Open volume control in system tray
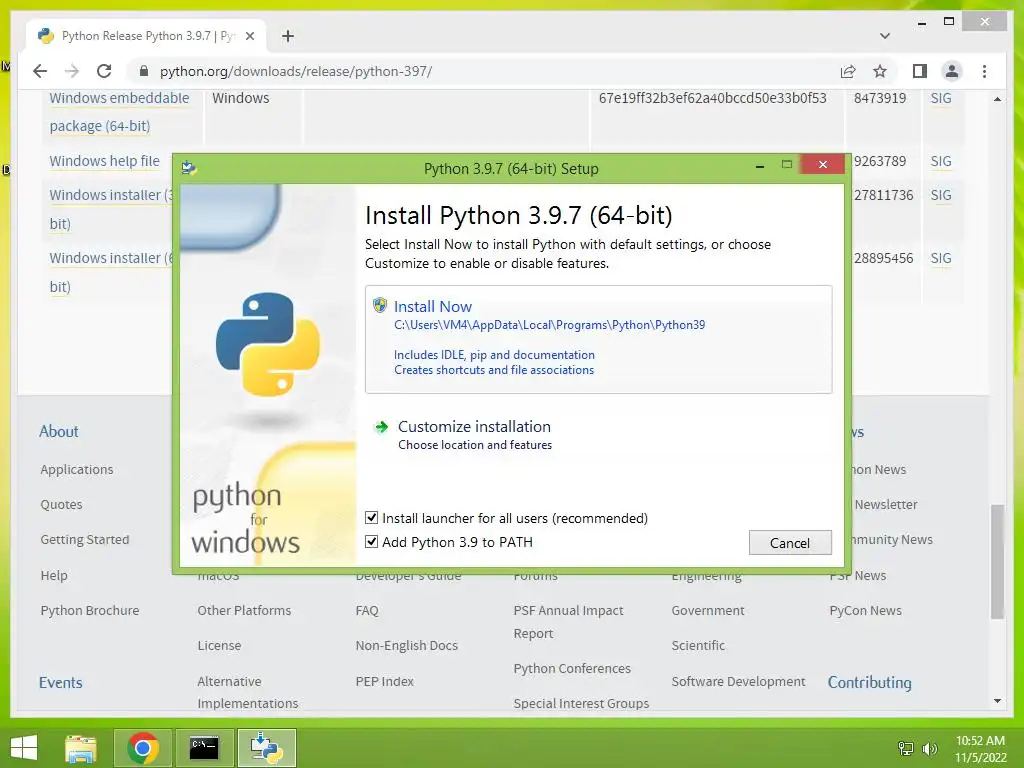 (x=929, y=748)
